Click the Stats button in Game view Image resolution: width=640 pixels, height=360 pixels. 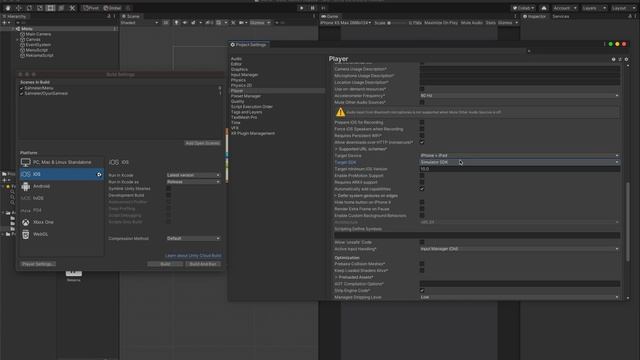pos(490,23)
